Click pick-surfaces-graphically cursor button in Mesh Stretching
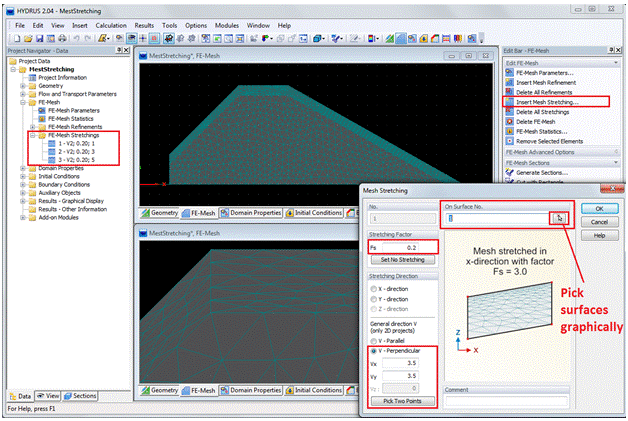This screenshot has height=421, width=628. 560,218
